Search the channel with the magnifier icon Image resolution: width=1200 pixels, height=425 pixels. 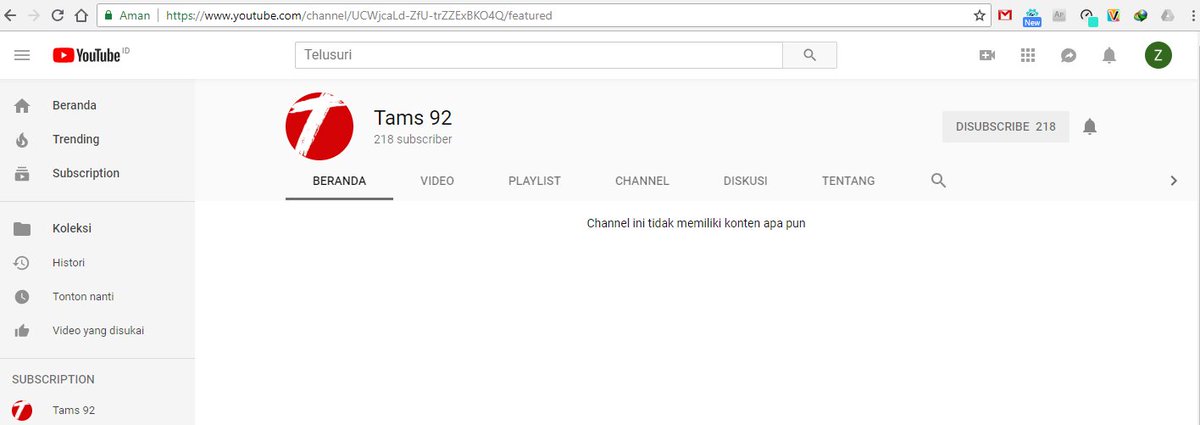click(938, 181)
